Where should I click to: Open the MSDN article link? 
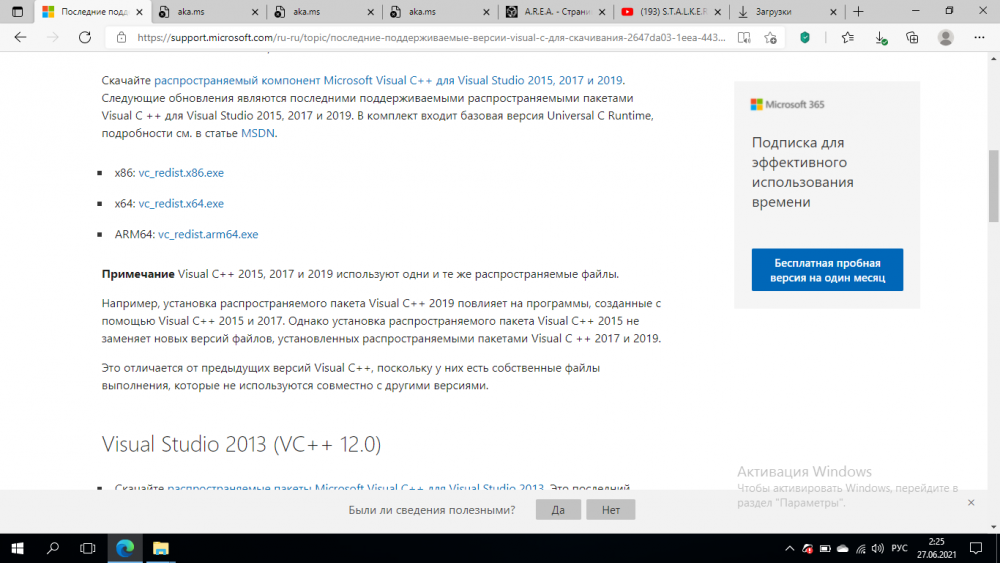click(x=258, y=133)
